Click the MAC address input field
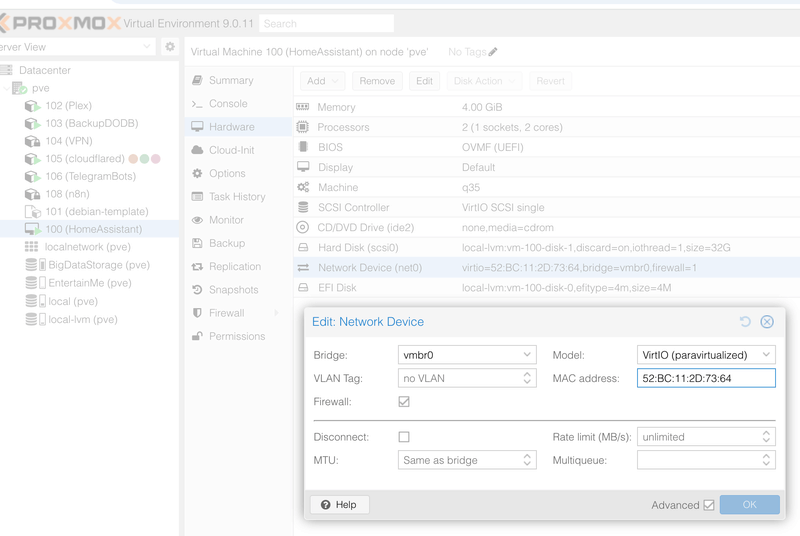 [x=706, y=378]
